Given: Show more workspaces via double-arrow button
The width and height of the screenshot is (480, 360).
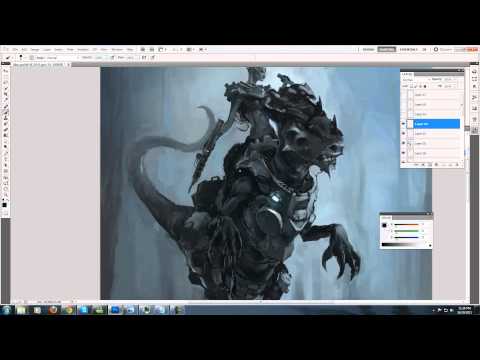Looking at the screenshot, I should point(424,49).
